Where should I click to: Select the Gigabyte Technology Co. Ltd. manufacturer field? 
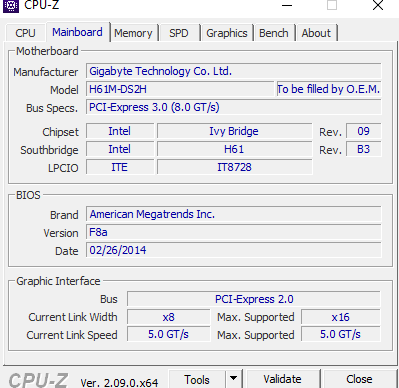(234, 71)
